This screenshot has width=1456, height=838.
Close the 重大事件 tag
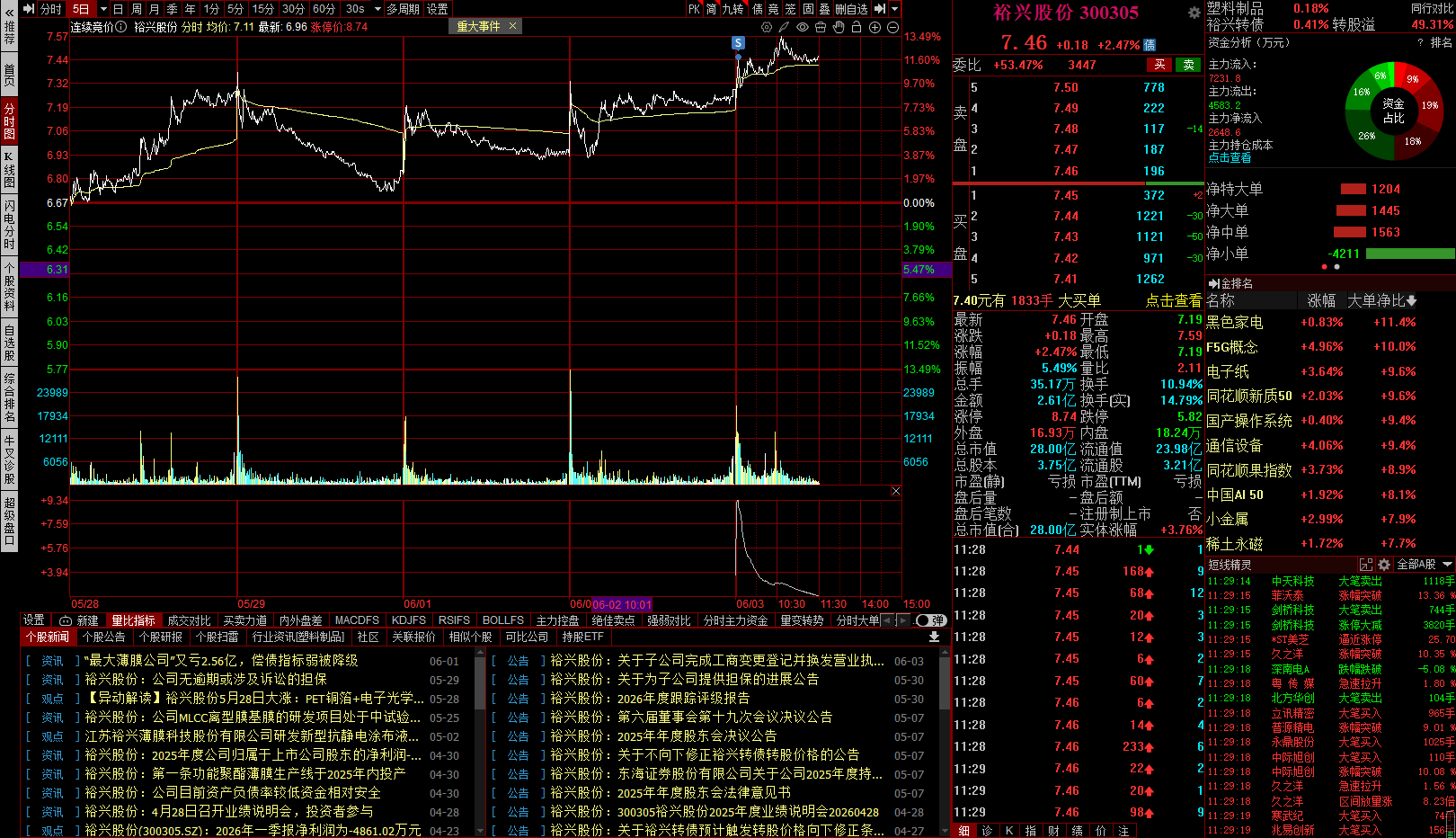[x=512, y=26]
